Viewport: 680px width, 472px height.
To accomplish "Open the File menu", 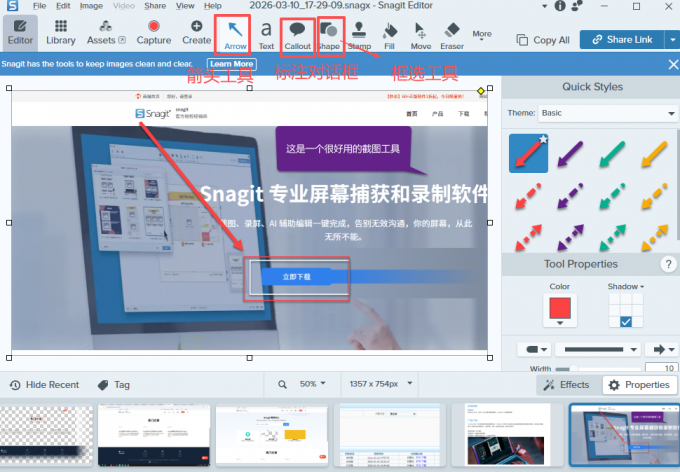I will [39, 6].
